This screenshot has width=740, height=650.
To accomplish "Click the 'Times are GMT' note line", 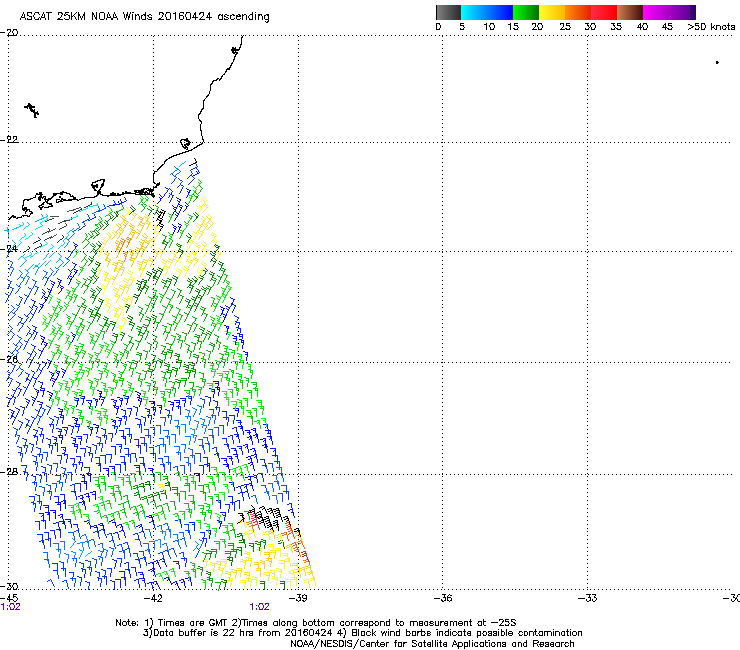I will [316, 623].
